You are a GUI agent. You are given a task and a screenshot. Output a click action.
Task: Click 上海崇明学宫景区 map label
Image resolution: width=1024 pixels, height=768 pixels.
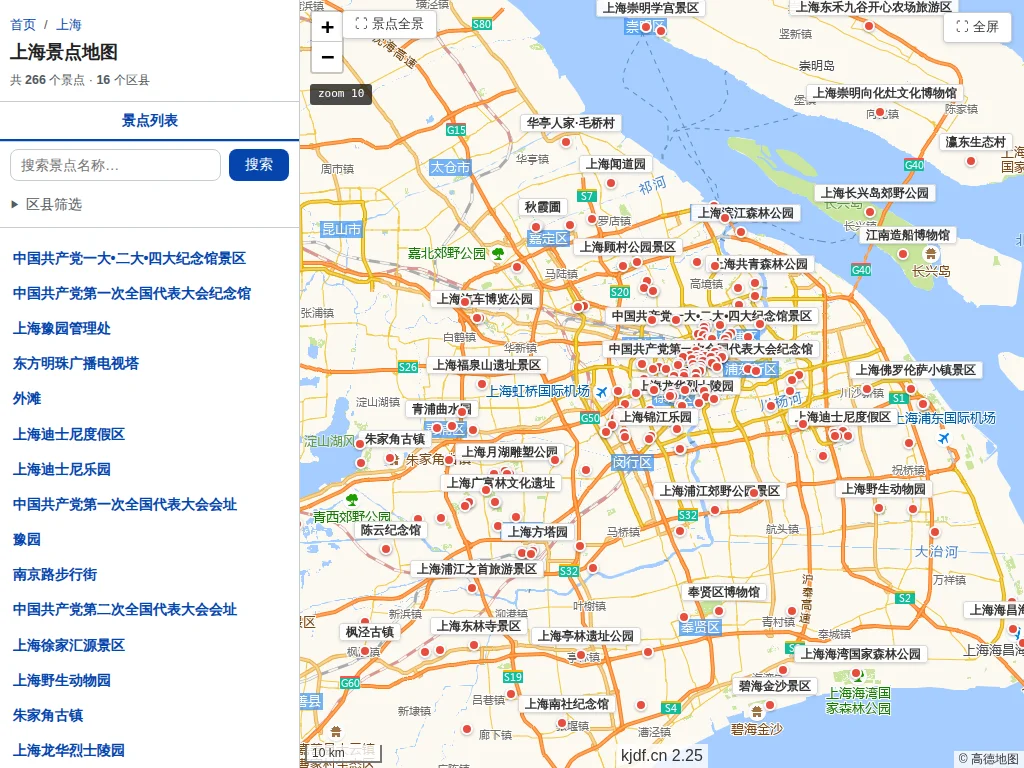click(x=650, y=8)
